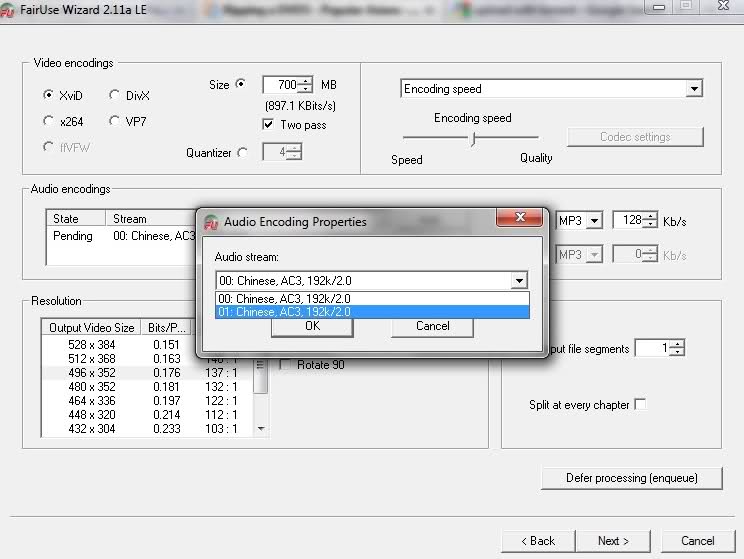The image size is (744, 559).
Task: Select the x264 codec radio button
Action: point(48,121)
